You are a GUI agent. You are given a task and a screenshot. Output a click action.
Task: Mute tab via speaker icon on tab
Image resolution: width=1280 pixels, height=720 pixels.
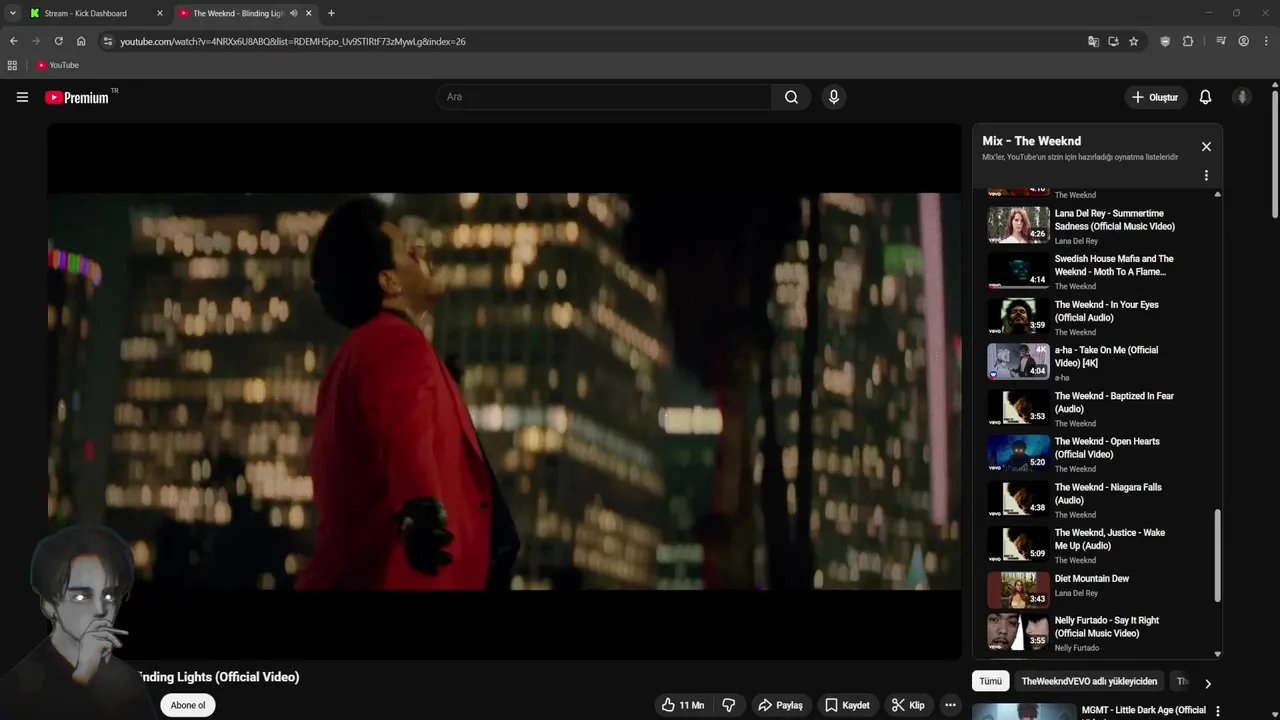coord(293,13)
